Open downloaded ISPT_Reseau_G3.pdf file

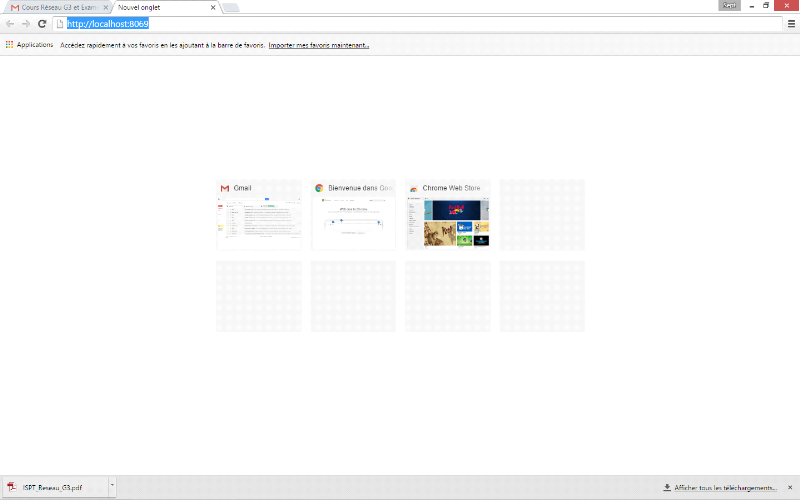click(x=55, y=488)
